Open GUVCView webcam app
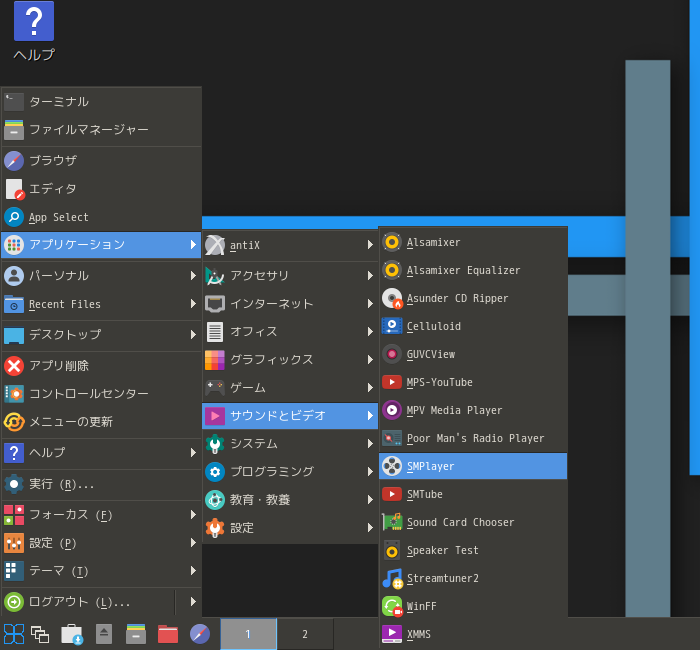This screenshot has height=650, width=700. [473, 354]
